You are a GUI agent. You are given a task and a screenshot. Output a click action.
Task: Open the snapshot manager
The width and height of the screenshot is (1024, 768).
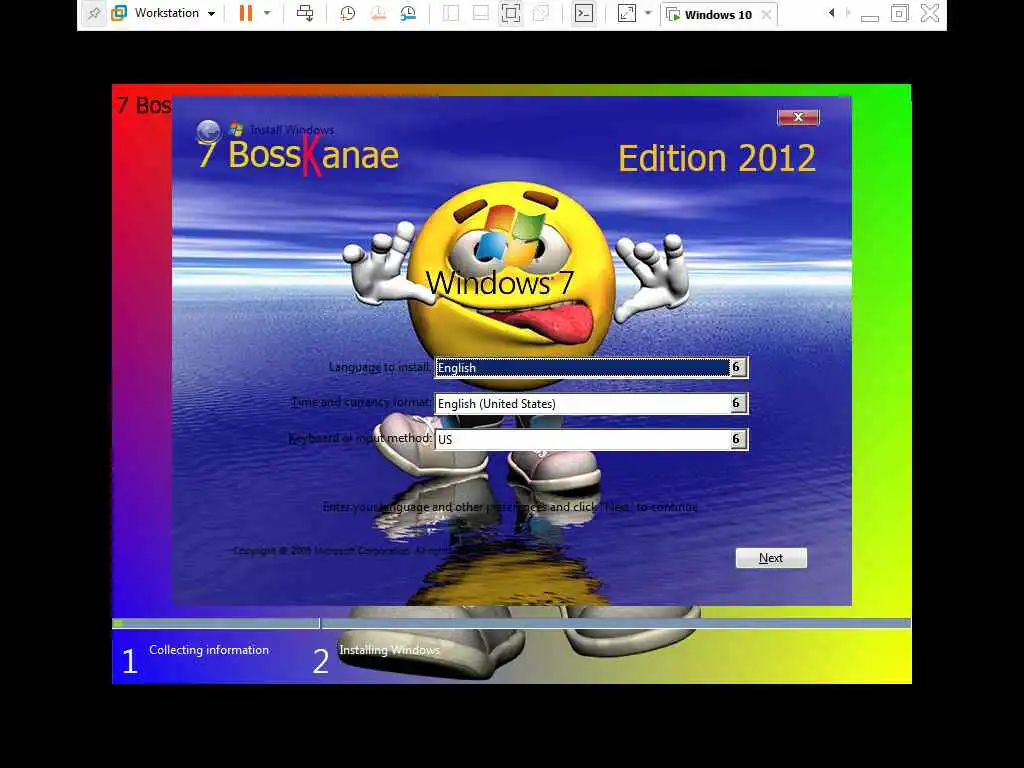coord(408,13)
